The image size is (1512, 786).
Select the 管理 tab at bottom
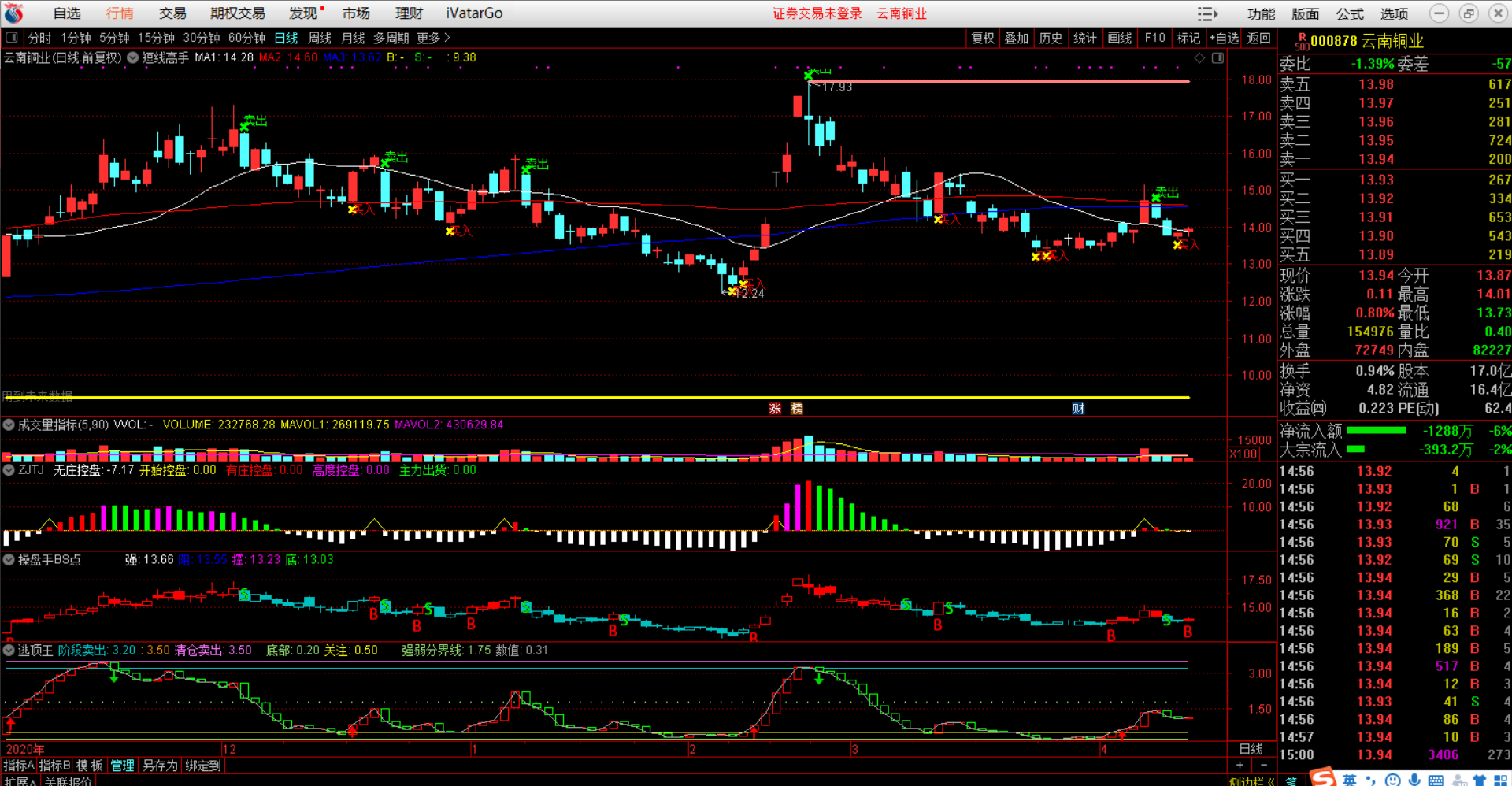point(122,766)
